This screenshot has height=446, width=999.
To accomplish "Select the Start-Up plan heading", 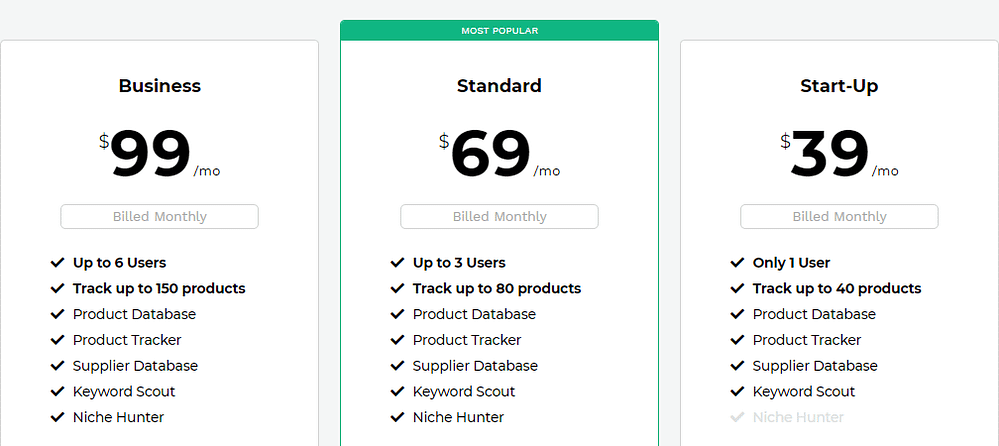I will pos(839,86).
